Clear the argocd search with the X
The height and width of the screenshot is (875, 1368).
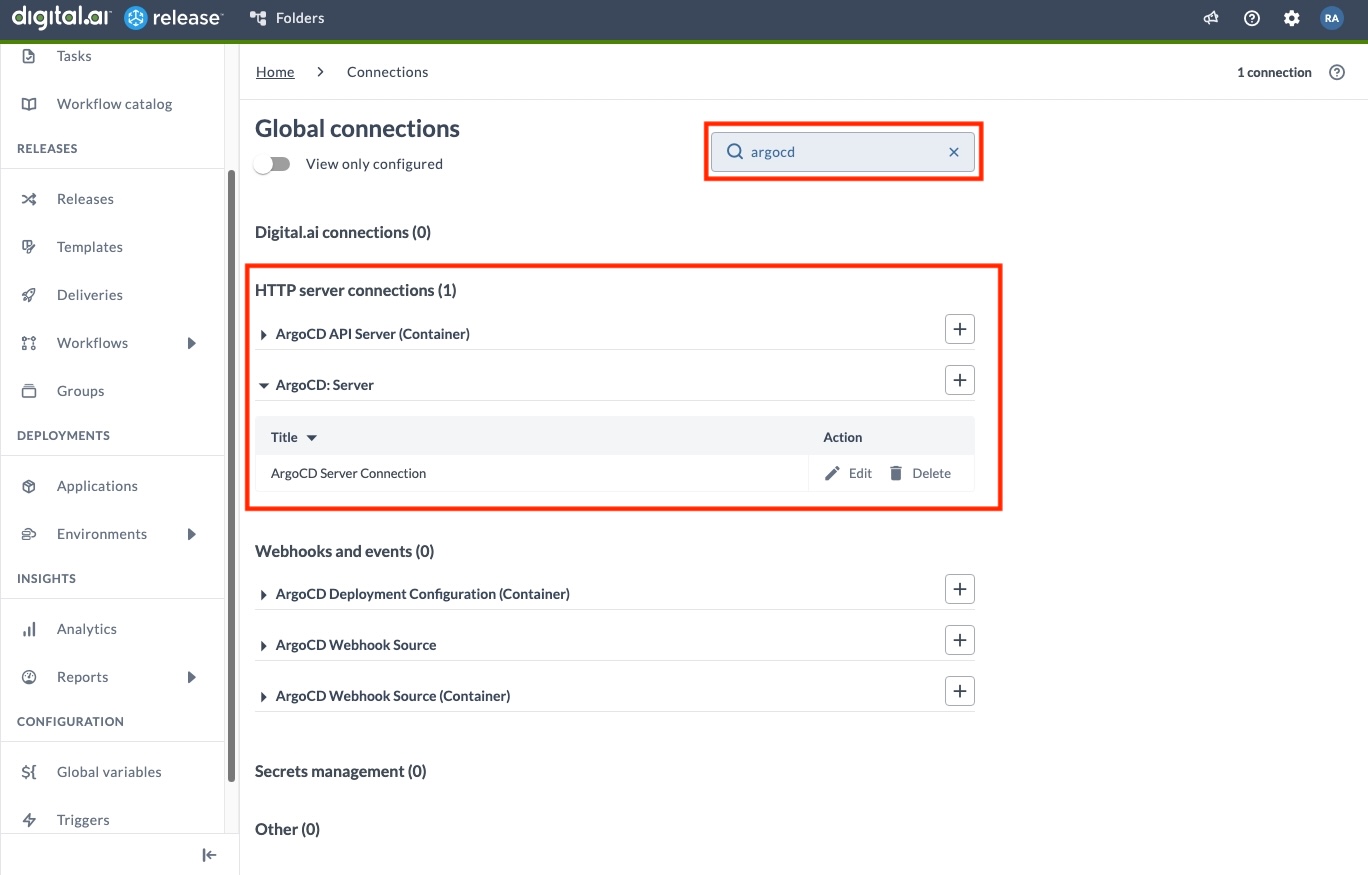pyautogui.click(x=953, y=151)
